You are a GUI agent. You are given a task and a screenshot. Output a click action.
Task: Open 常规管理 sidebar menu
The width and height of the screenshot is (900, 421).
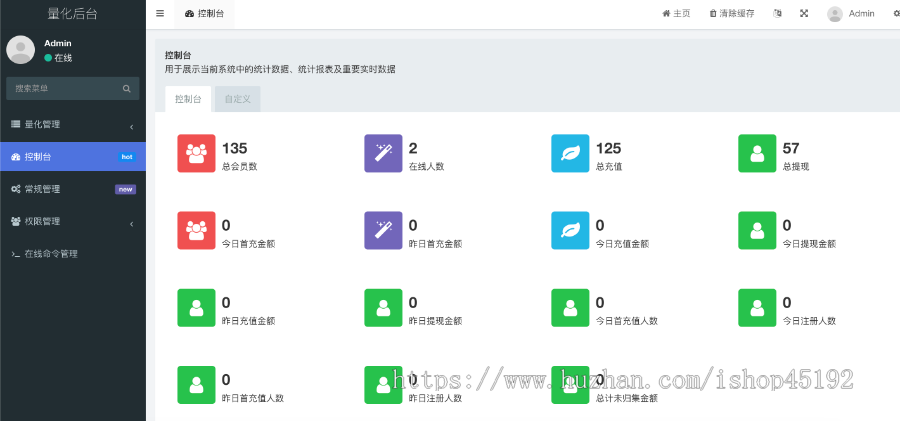(73, 189)
